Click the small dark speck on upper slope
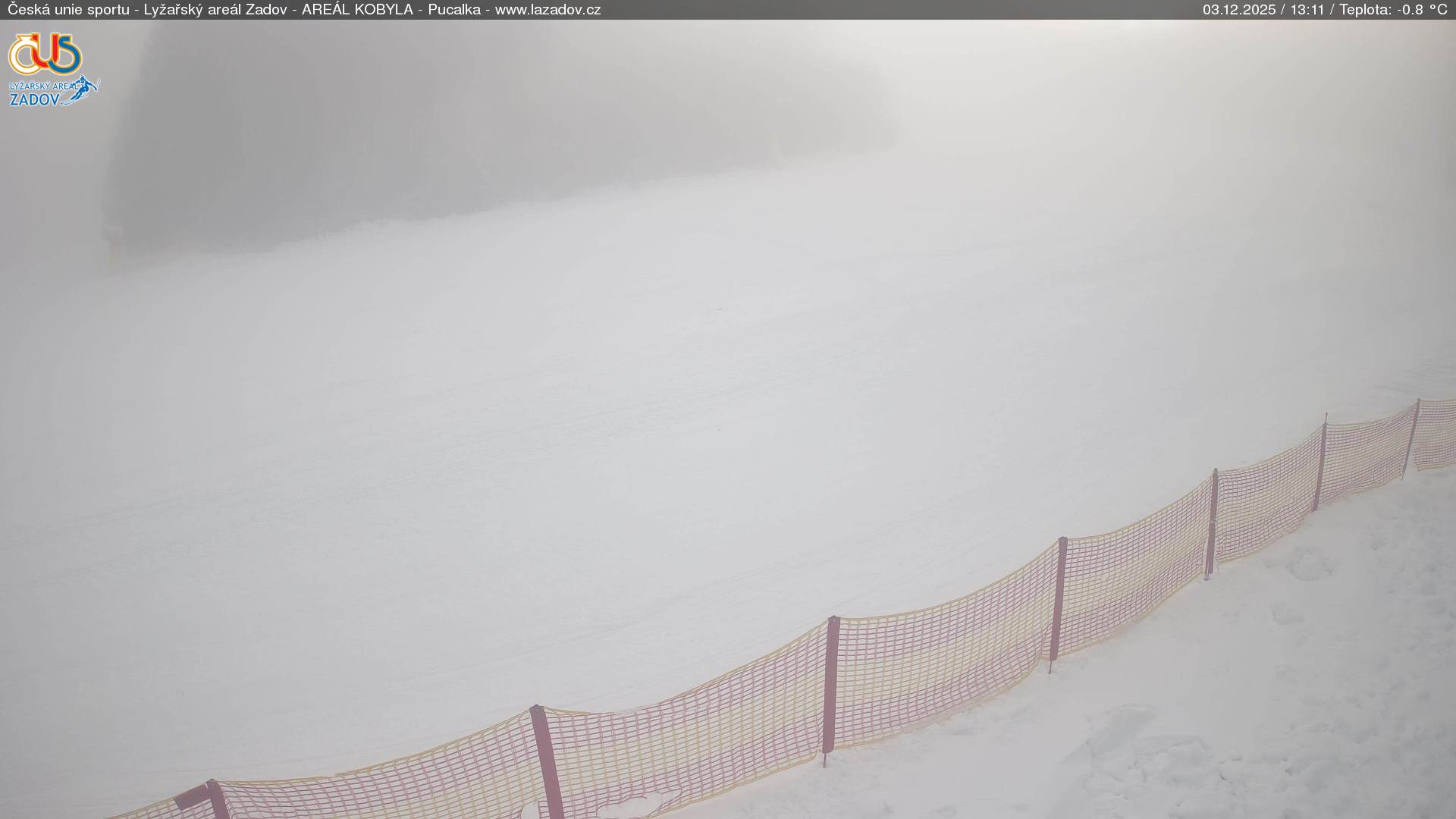 click(718, 309)
